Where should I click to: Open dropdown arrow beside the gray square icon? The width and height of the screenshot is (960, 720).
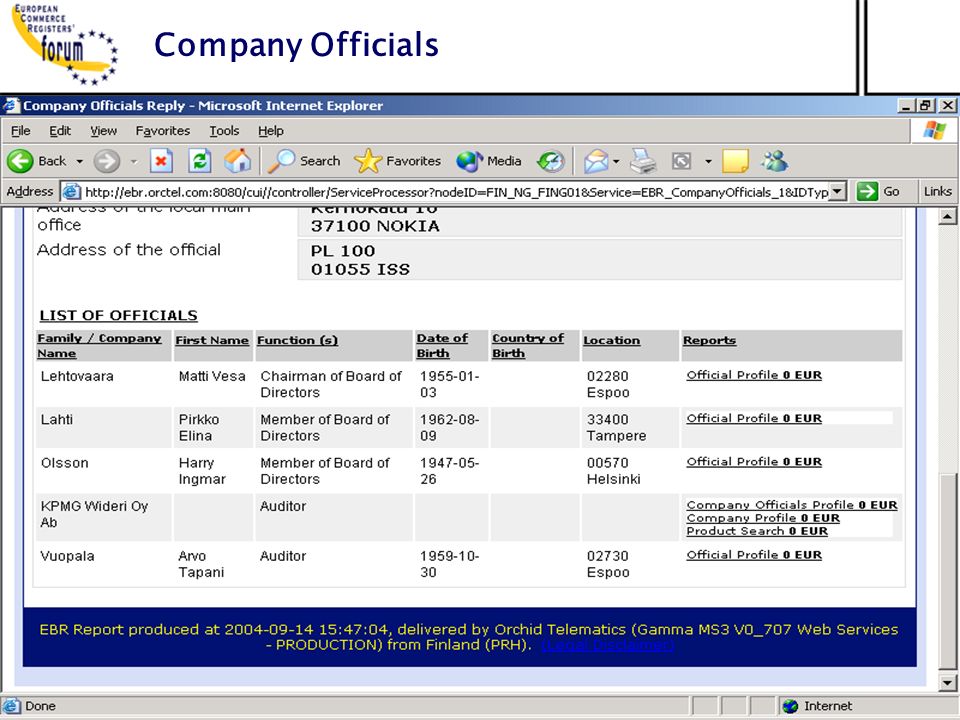708,162
